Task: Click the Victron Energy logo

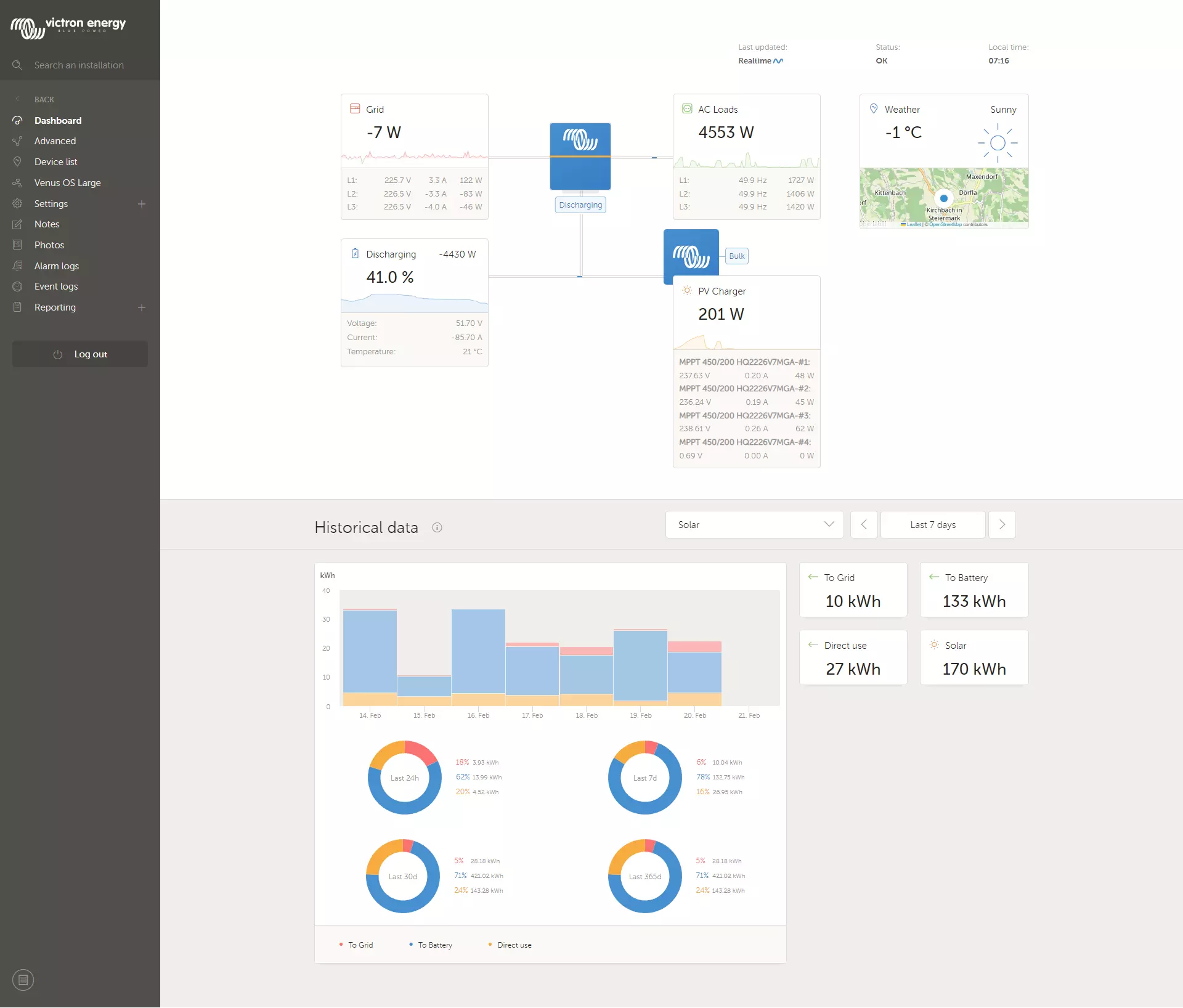Action: tap(68, 27)
